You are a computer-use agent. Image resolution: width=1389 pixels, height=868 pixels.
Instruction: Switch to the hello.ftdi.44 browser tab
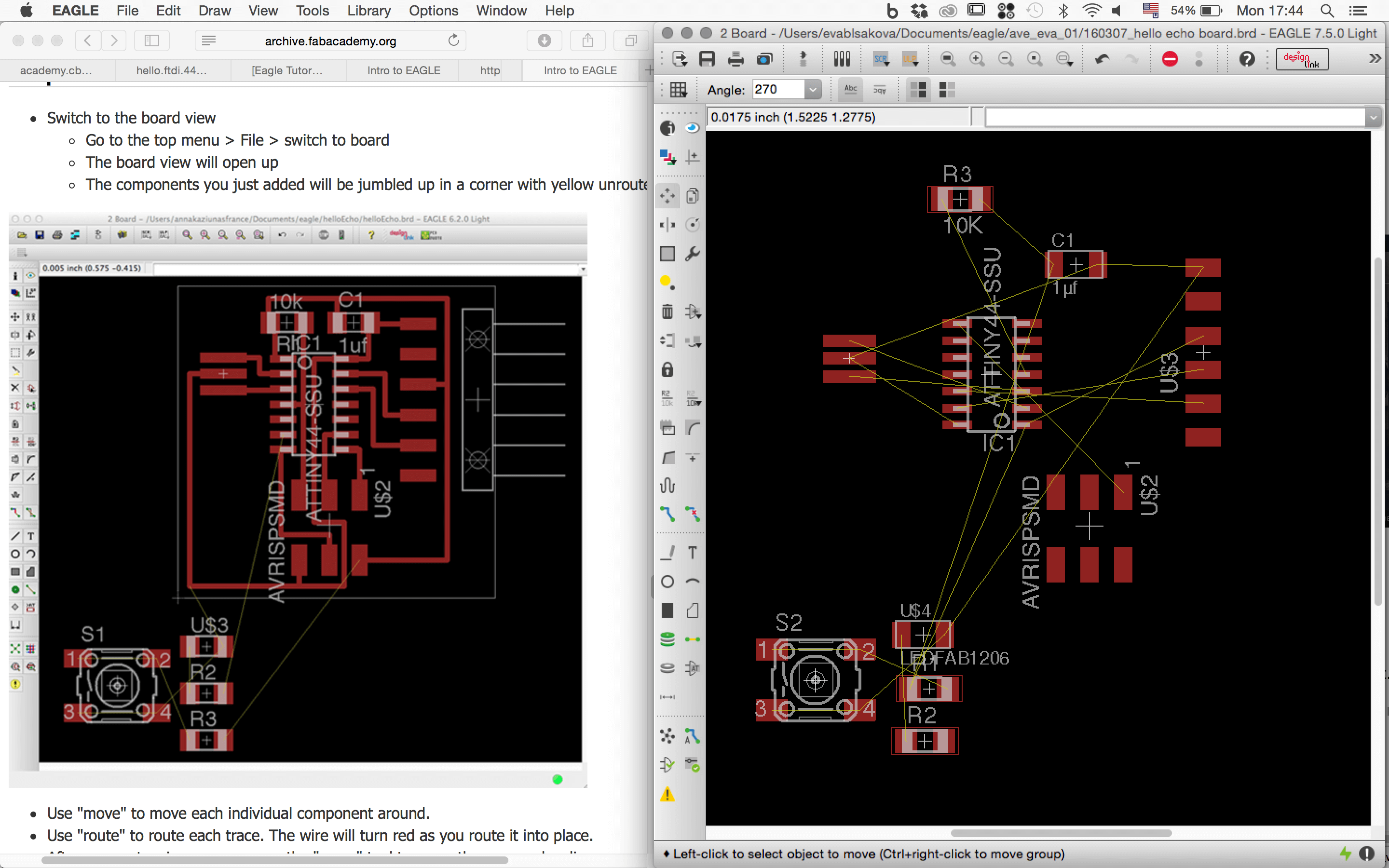(172, 70)
